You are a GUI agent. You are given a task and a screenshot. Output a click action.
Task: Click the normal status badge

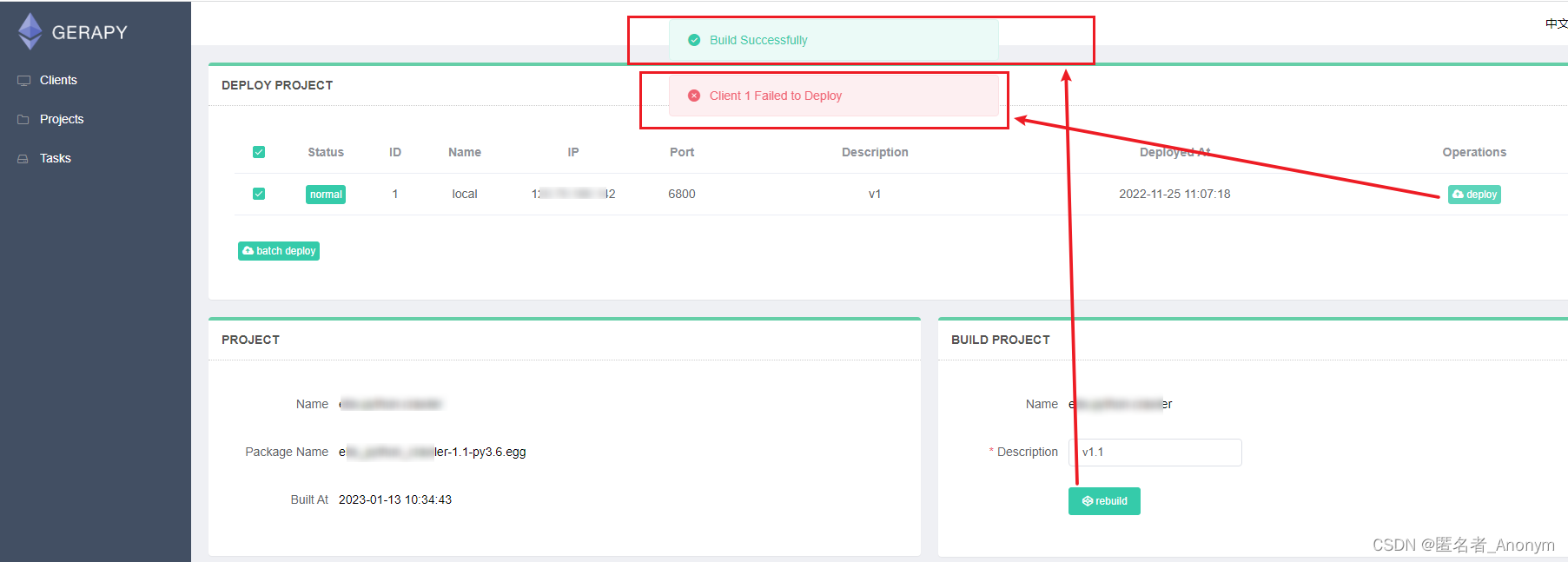click(x=326, y=195)
